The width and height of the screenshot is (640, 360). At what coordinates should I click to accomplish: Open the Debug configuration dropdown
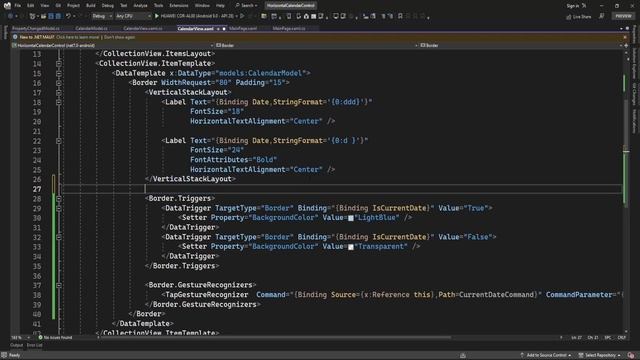[x=102, y=16]
